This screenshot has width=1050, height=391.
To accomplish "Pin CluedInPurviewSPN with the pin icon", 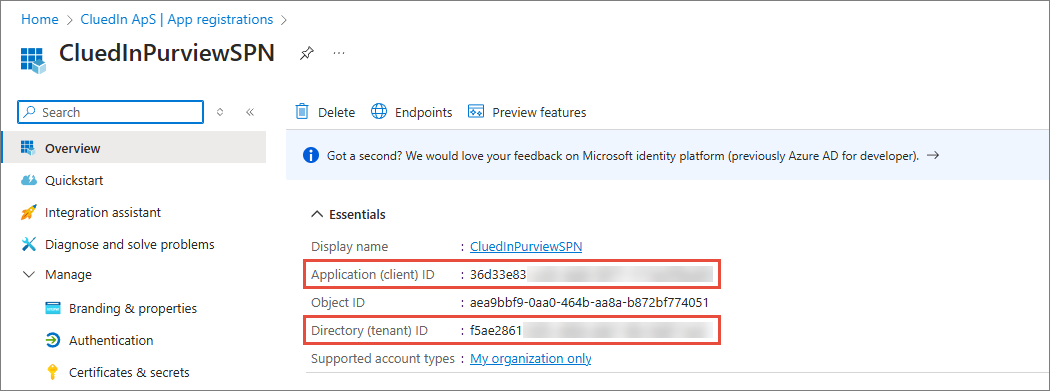I will pos(306,54).
